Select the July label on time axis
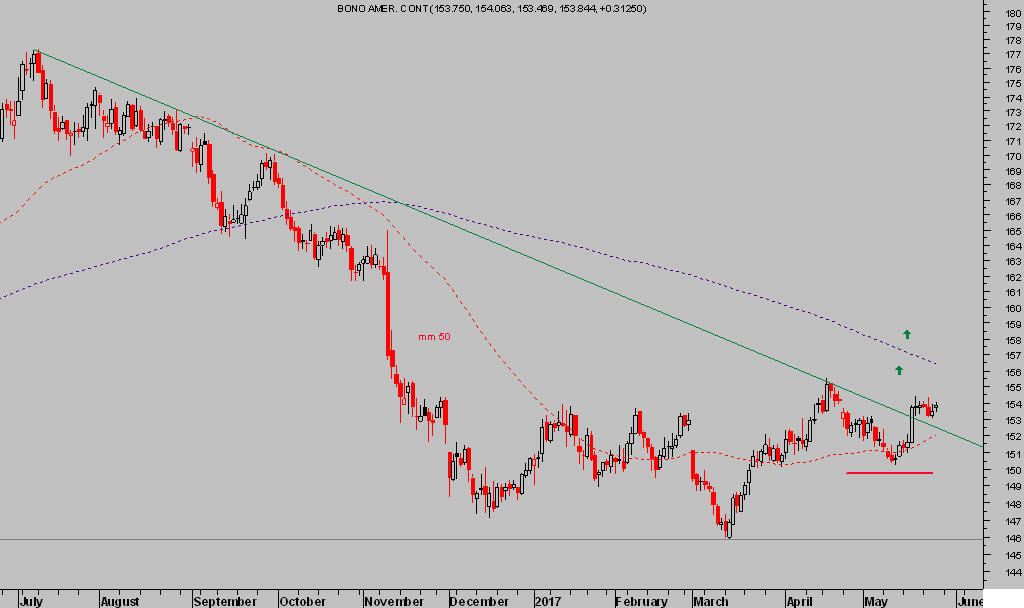The image size is (1024, 608). pos(30,602)
